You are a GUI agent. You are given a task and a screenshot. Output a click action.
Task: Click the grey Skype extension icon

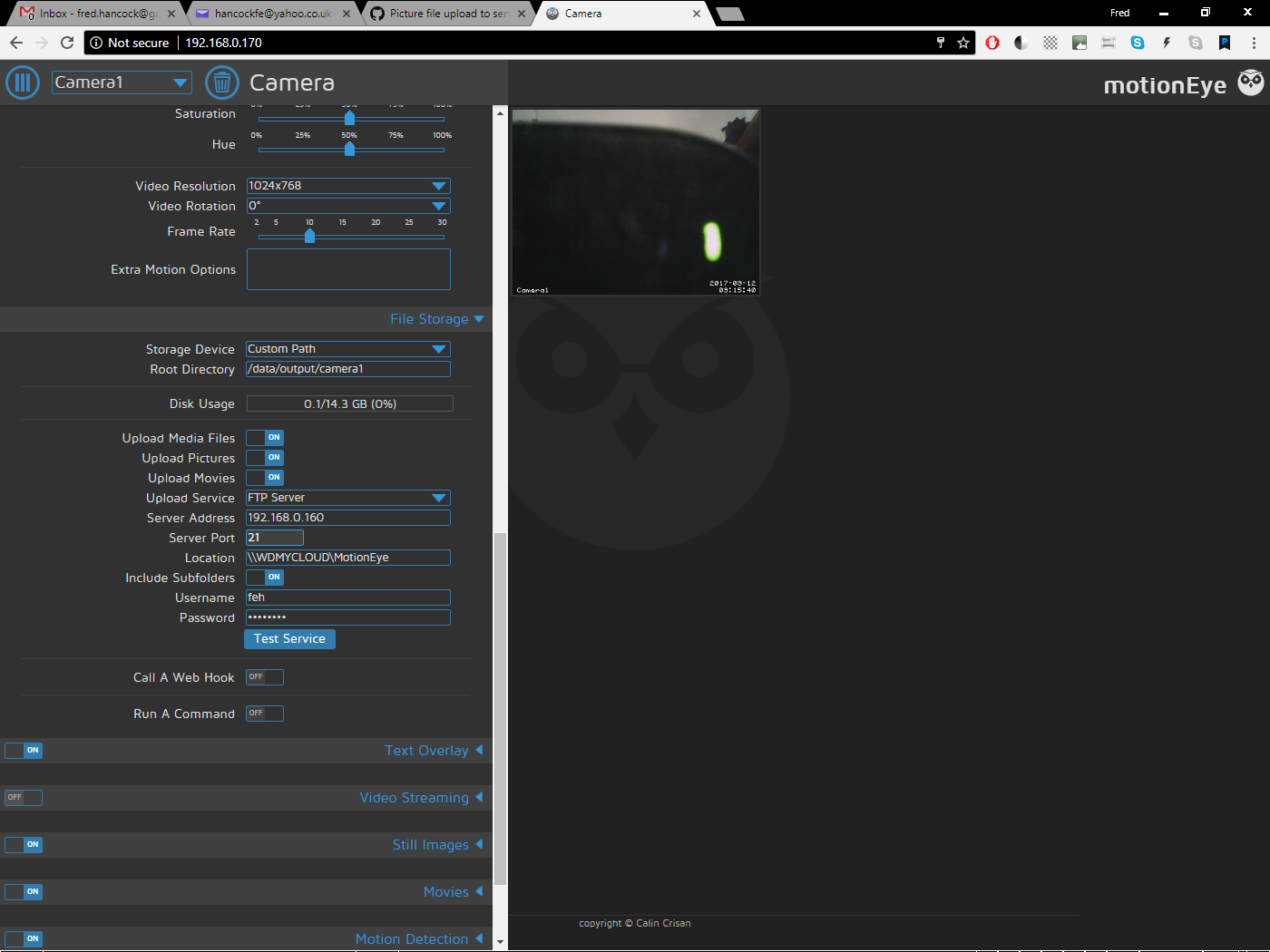(x=1196, y=43)
